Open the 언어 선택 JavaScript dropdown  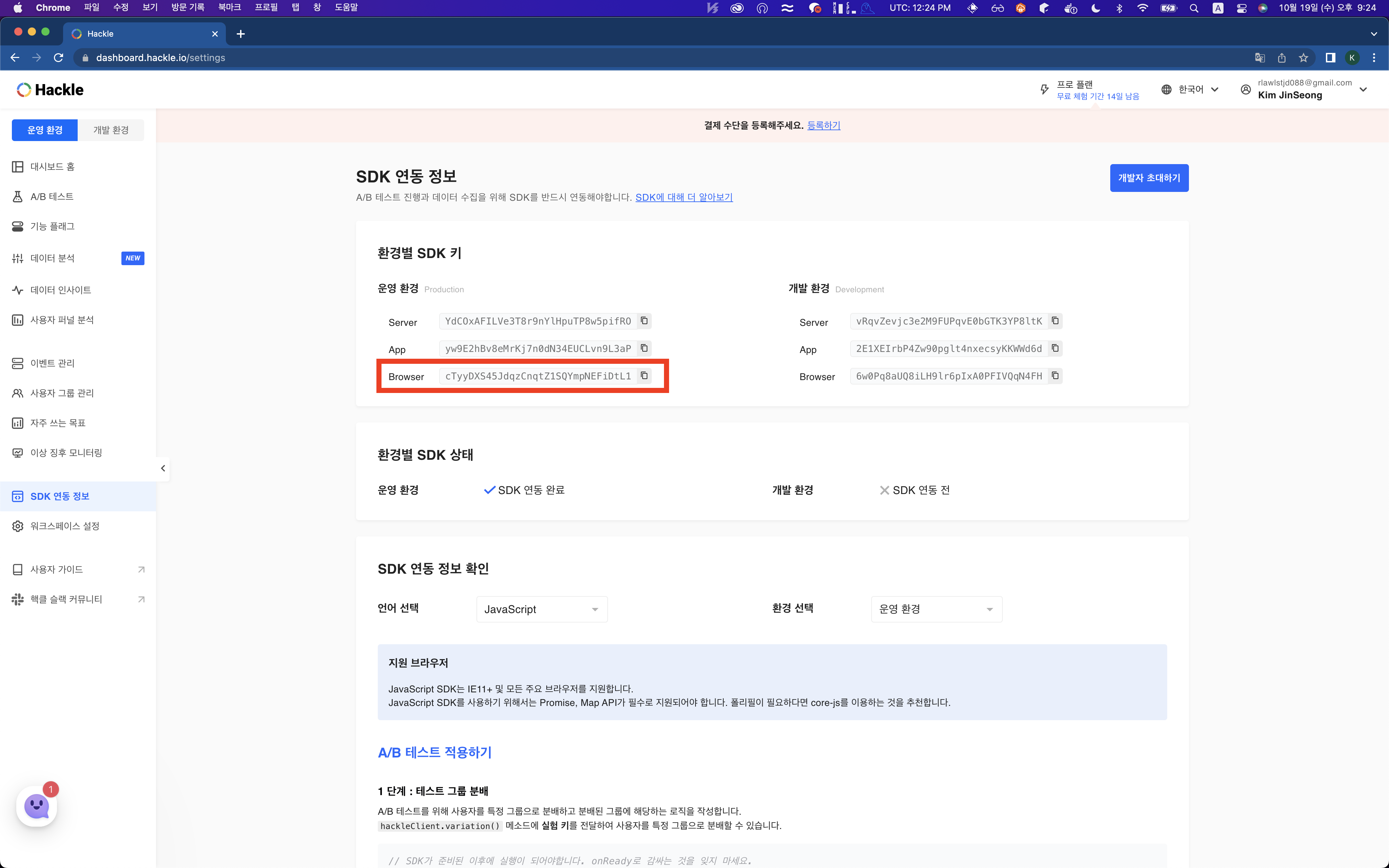541,609
